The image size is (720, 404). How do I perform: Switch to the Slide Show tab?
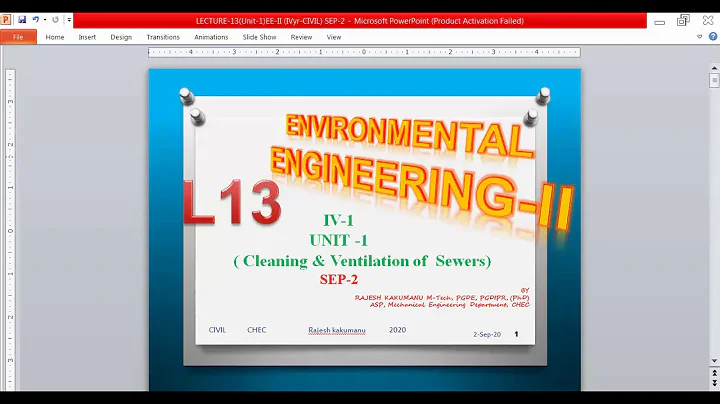(x=259, y=37)
